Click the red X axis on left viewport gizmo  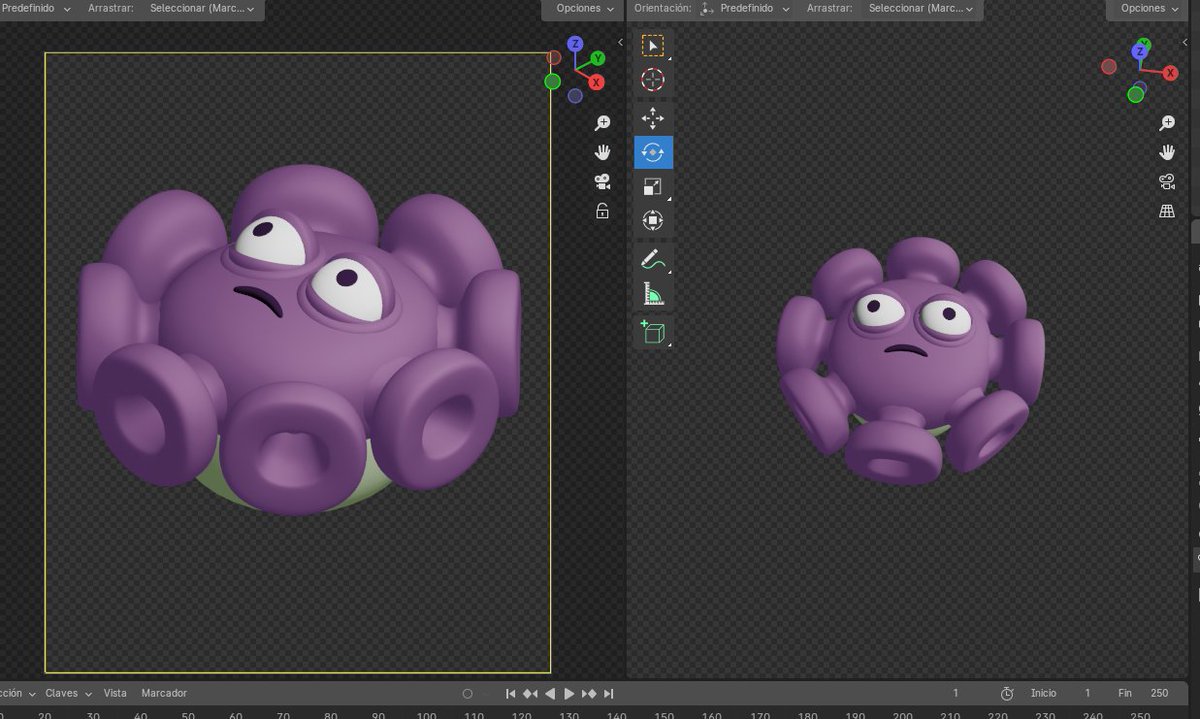pyautogui.click(x=596, y=82)
